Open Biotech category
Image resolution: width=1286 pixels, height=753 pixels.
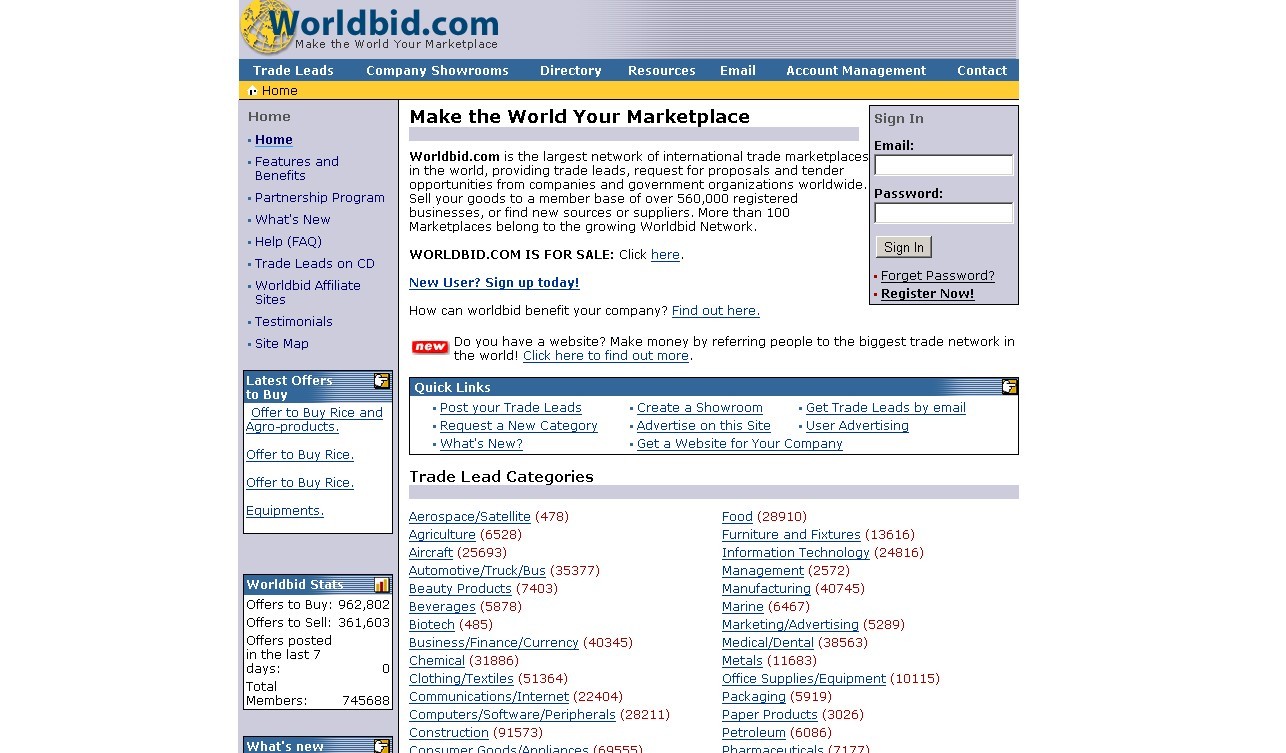point(432,625)
